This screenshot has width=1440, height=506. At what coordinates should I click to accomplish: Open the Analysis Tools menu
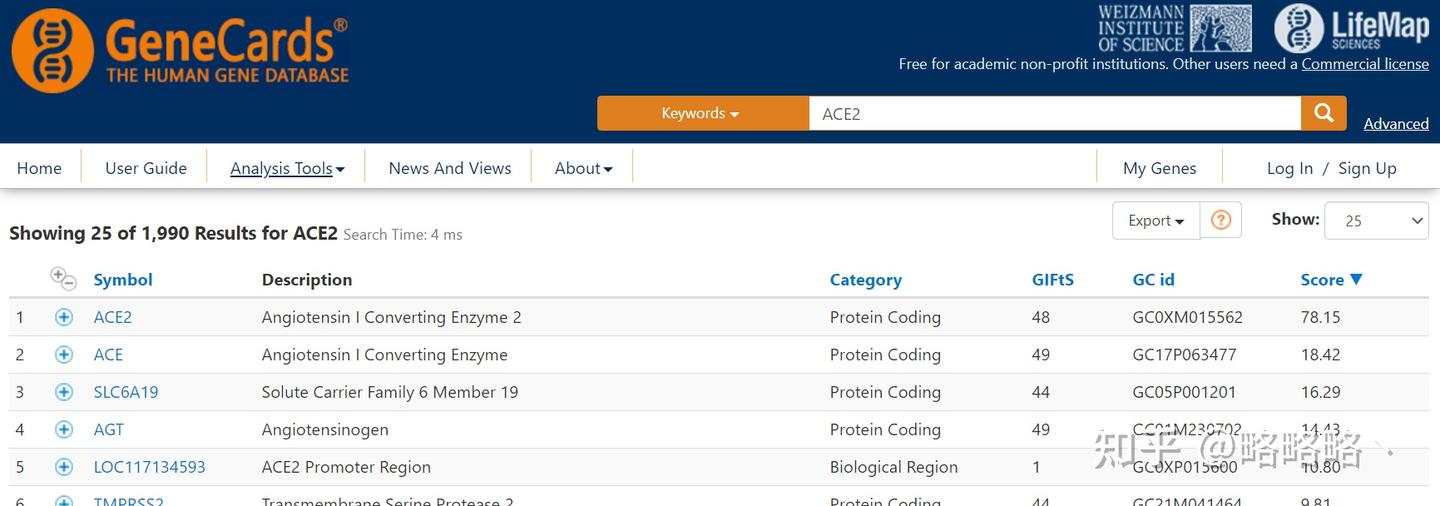pyautogui.click(x=287, y=168)
